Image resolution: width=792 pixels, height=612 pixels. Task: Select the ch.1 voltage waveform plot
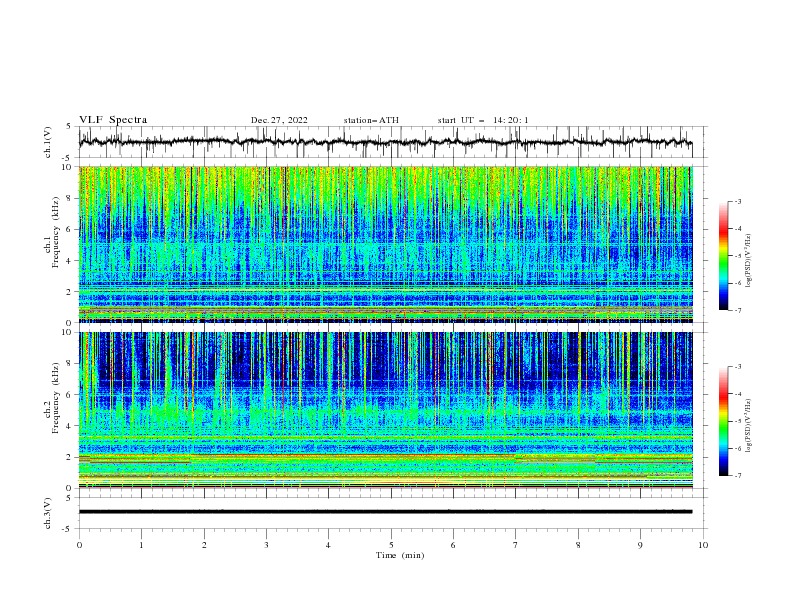pyautogui.click(x=392, y=142)
